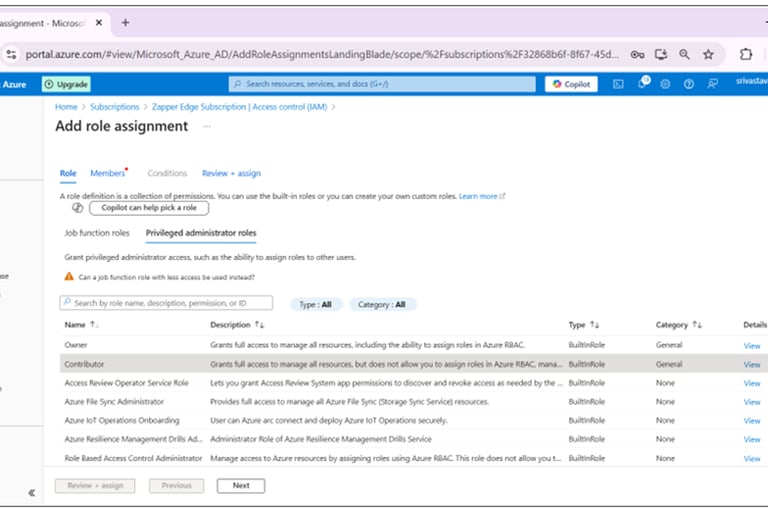Screen dimensions: 768x512
Task: Collapse the left sidebar with double chevron
Action: (x=31, y=492)
